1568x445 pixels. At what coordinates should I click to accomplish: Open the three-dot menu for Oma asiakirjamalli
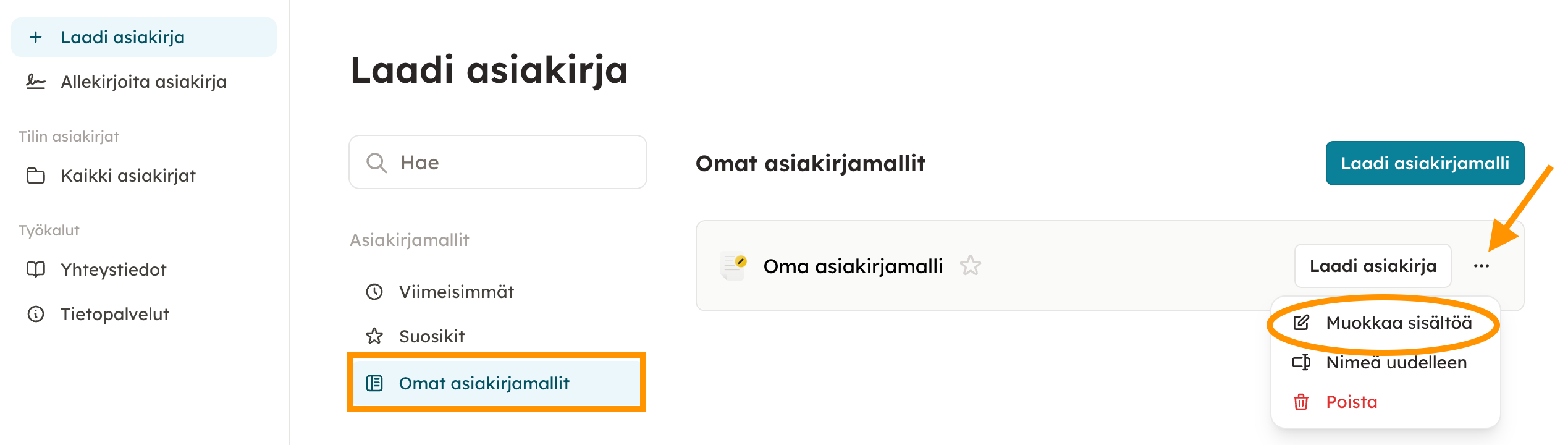coord(1481,266)
